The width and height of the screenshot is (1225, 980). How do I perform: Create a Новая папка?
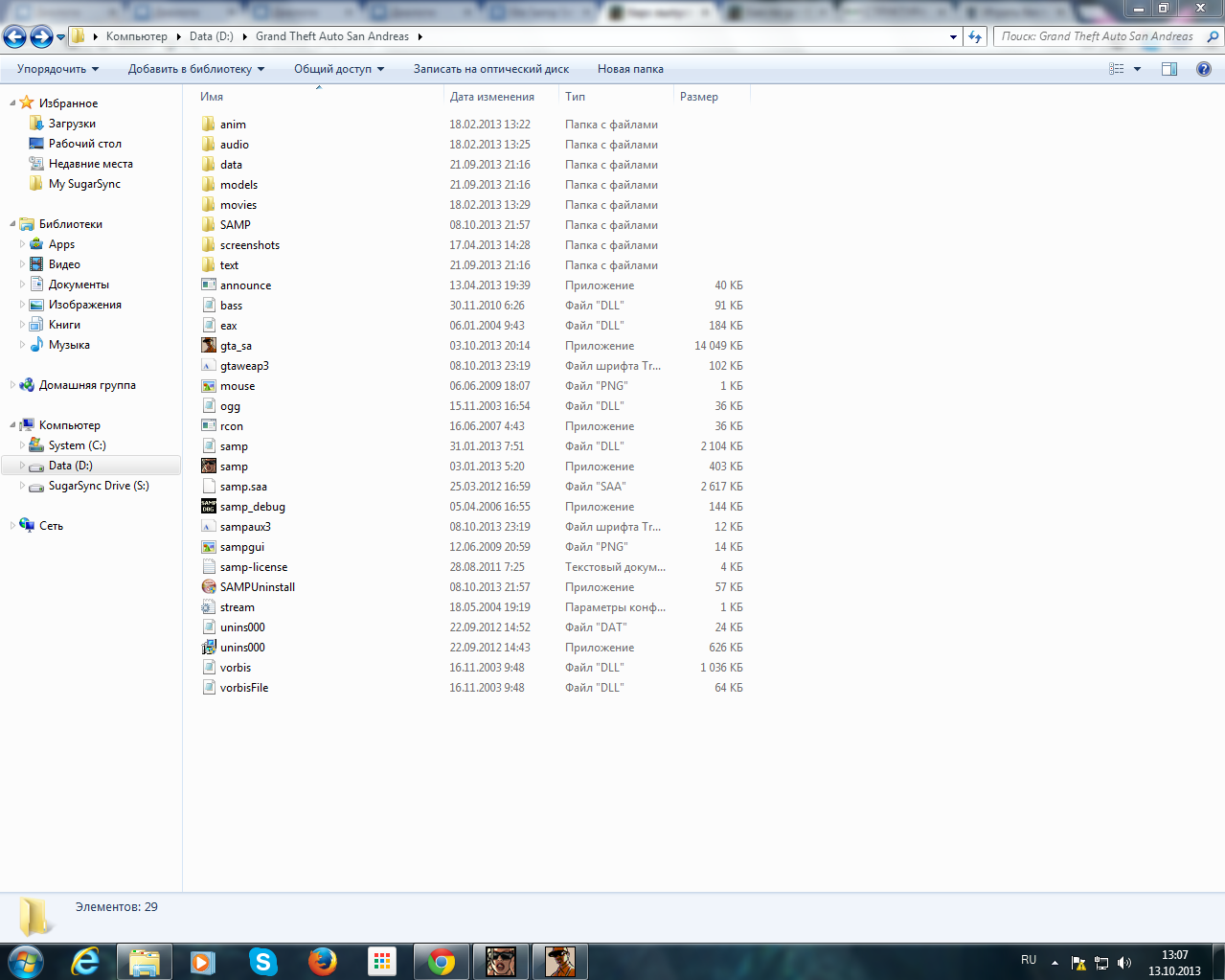click(x=630, y=69)
